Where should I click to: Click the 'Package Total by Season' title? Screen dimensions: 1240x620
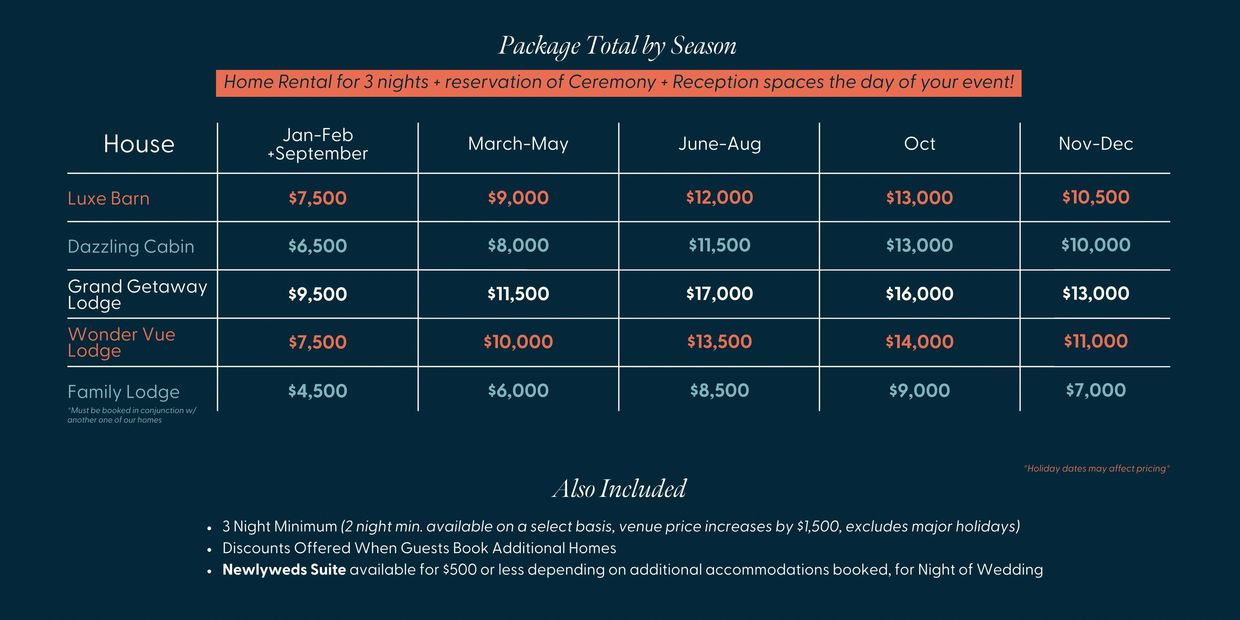point(618,46)
